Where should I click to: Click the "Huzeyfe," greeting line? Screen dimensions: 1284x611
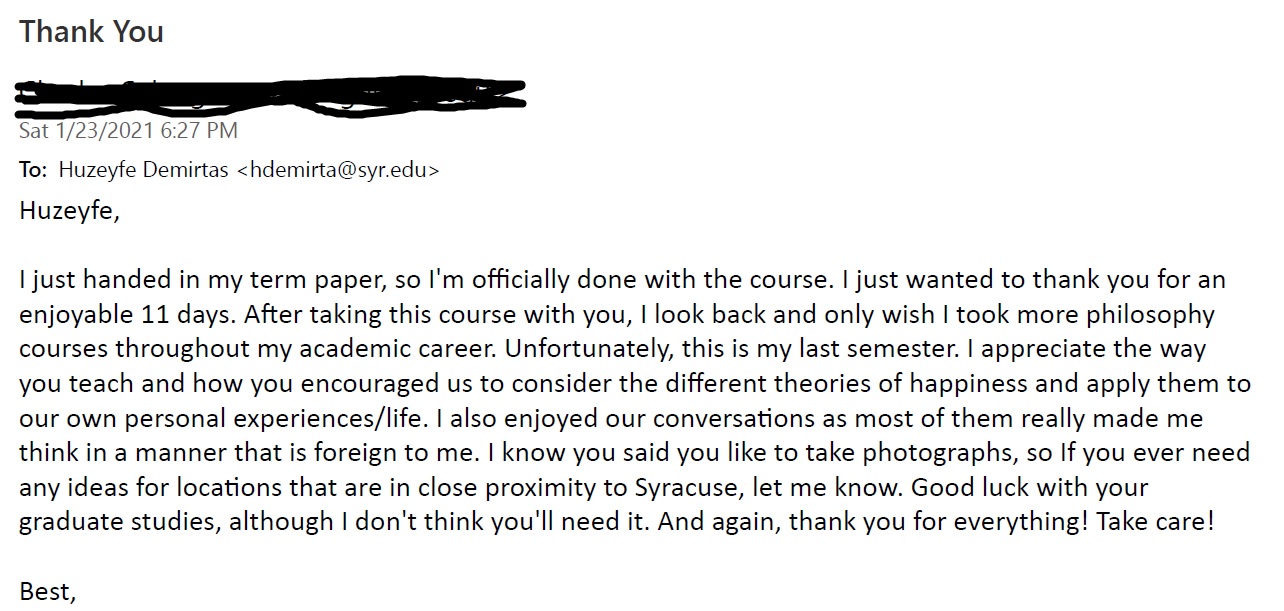69,211
